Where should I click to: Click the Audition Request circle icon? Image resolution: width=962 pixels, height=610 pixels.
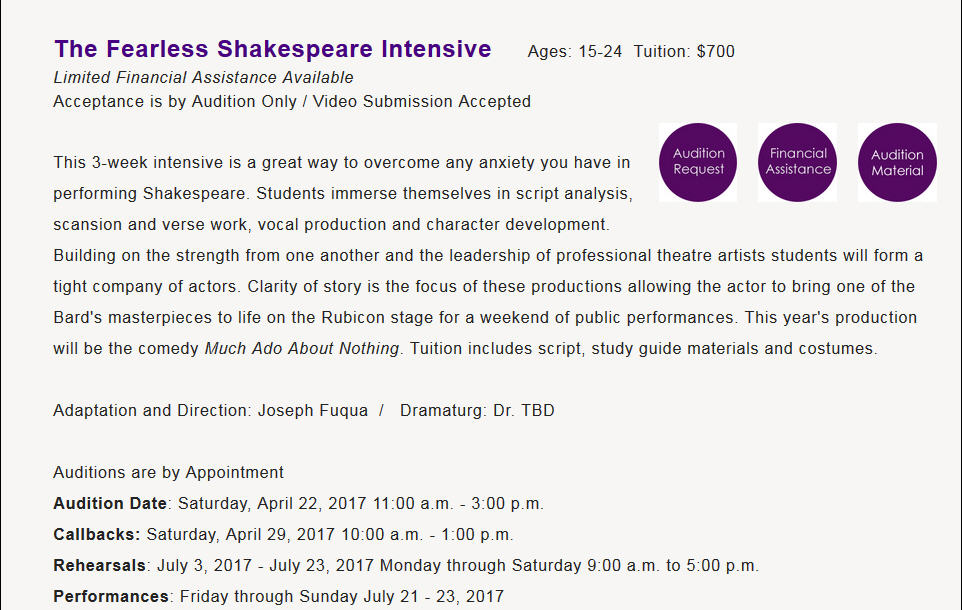pyautogui.click(x=698, y=162)
